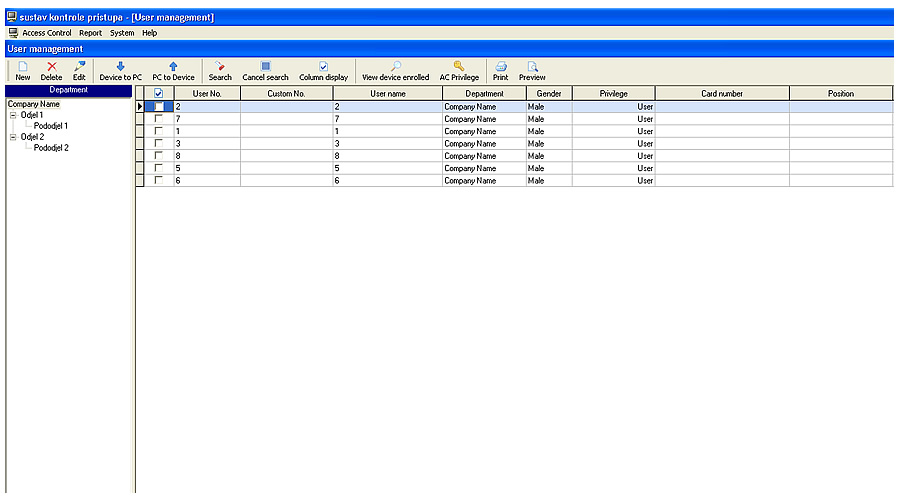Click the Card number column header
This screenshot has width=900, height=500.
(722, 94)
